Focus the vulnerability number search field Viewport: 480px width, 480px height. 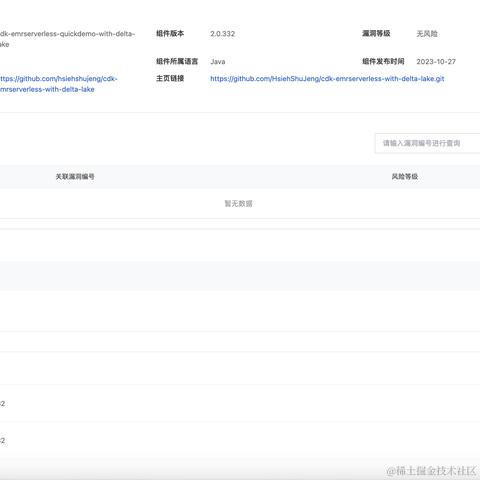pyautogui.click(x=427, y=143)
